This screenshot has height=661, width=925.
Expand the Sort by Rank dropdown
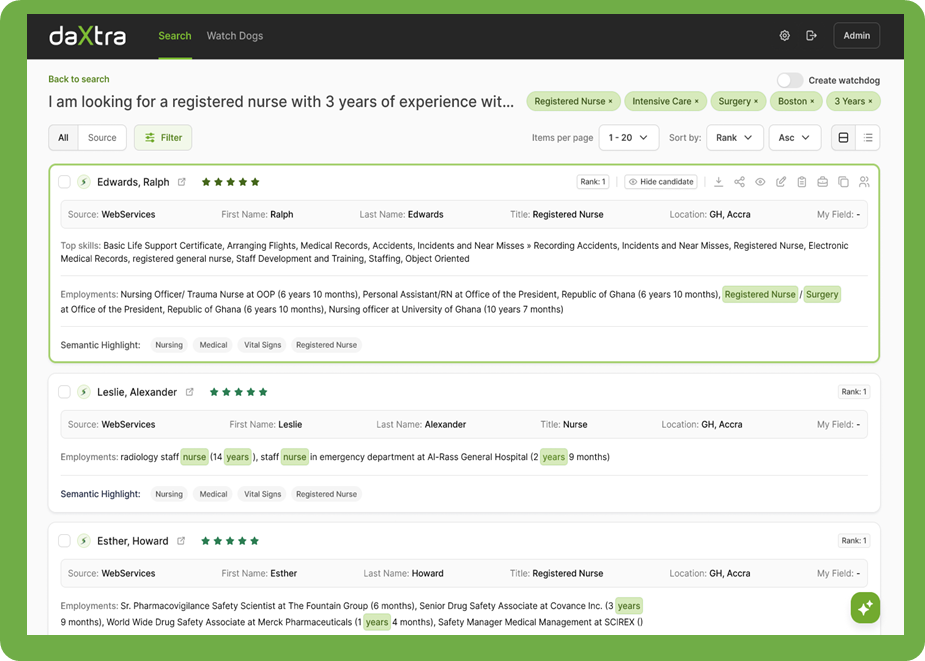(734, 138)
